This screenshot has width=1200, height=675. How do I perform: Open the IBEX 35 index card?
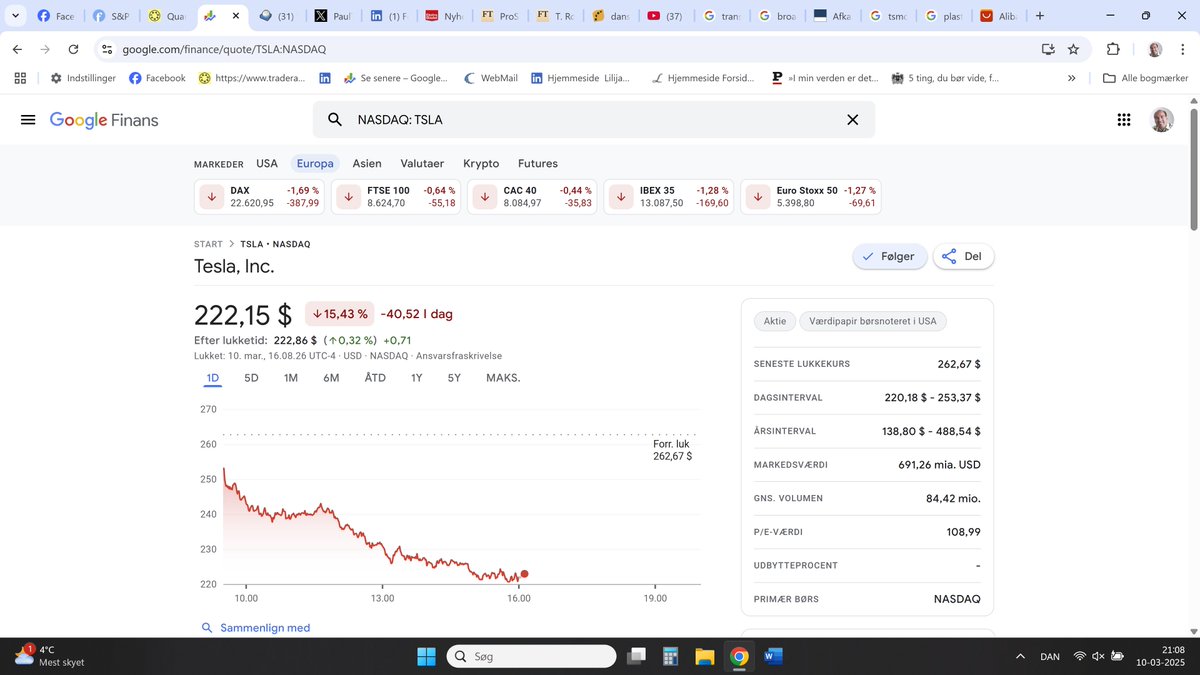pyautogui.click(x=669, y=197)
